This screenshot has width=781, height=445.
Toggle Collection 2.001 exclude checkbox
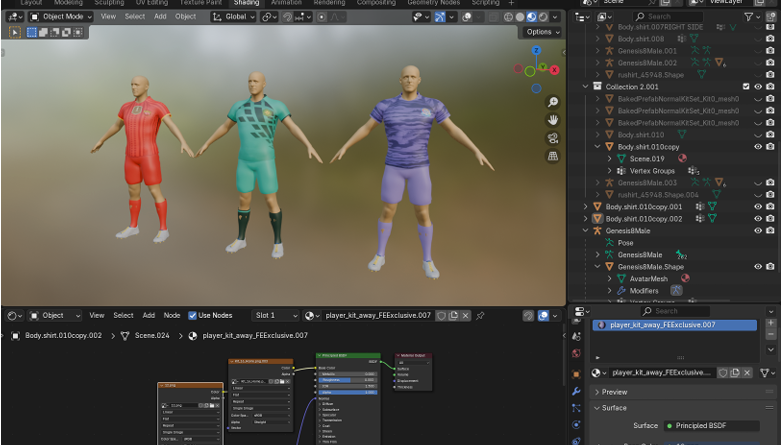tap(746, 87)
